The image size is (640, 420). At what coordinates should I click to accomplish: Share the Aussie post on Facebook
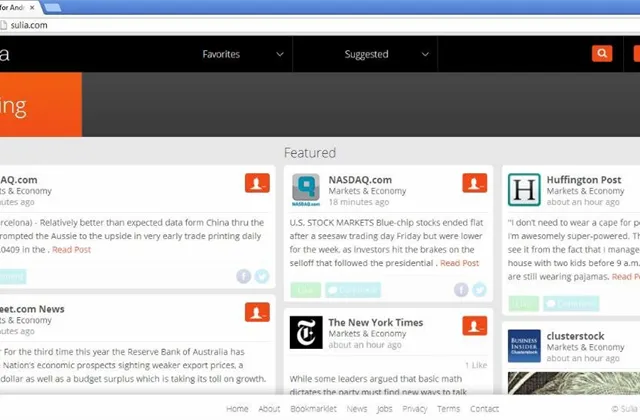pyautogui.click(x=244, y=276)
